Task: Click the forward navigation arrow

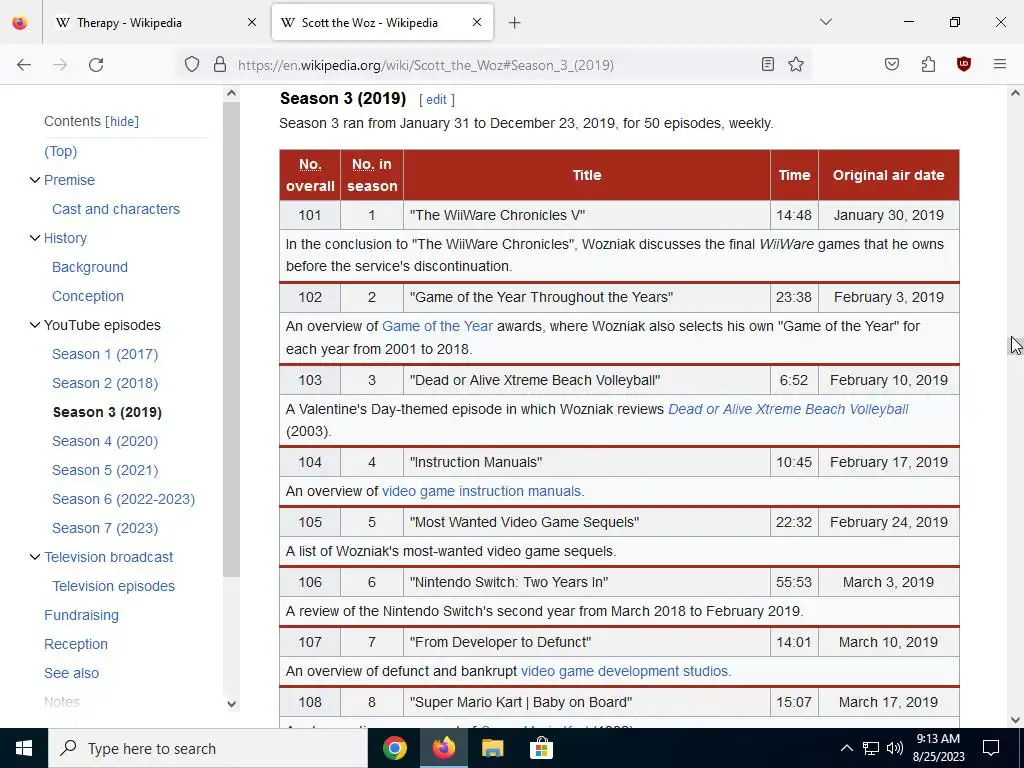Action: (60, 65)
